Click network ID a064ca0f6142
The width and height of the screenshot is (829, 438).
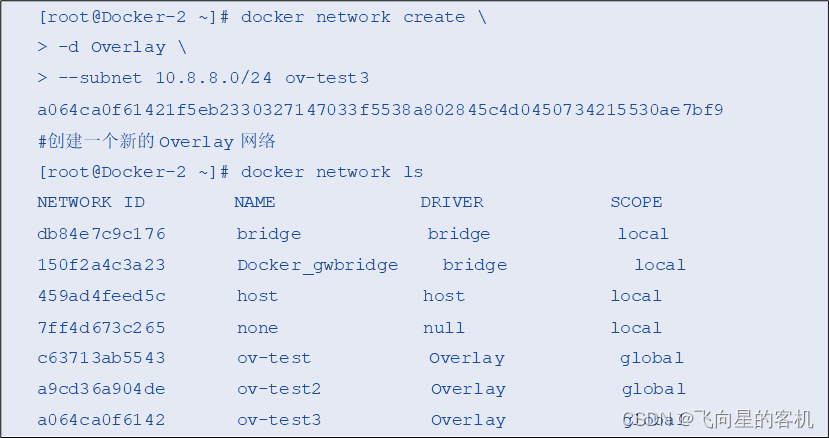pos(102,420)
